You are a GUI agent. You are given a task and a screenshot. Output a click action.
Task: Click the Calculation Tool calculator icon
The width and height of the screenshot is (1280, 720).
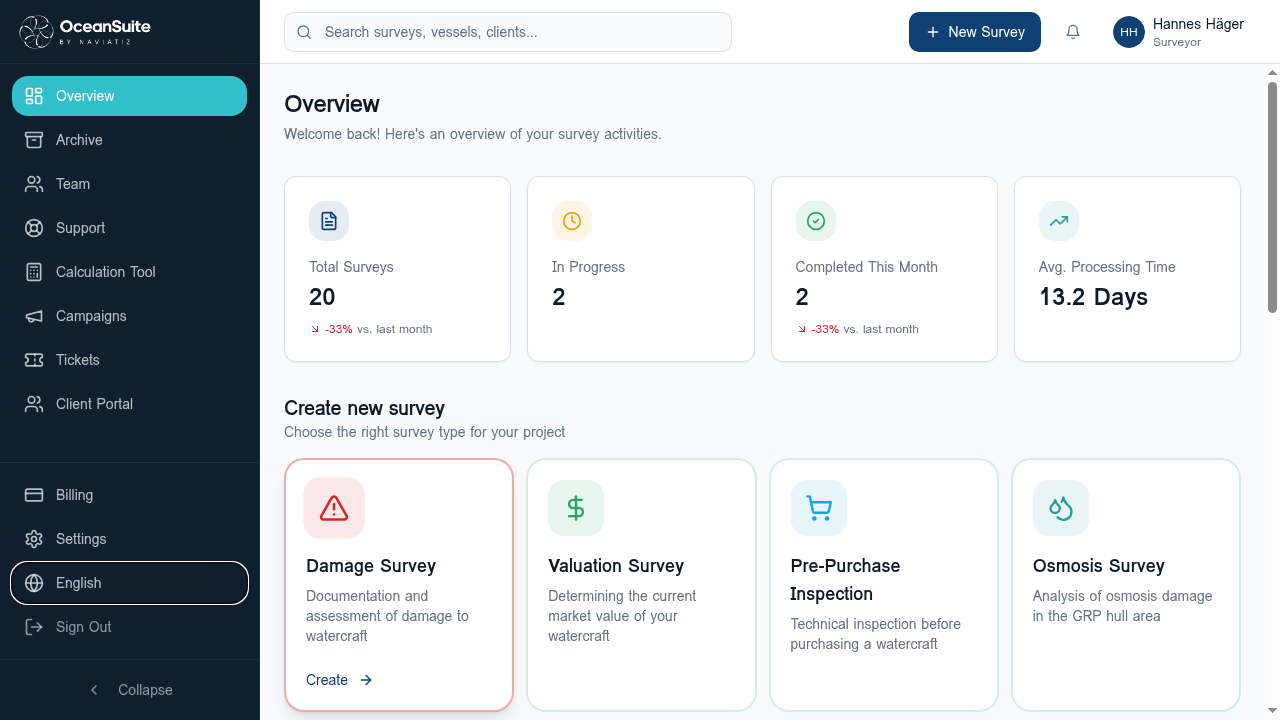[x=34, y=272]
